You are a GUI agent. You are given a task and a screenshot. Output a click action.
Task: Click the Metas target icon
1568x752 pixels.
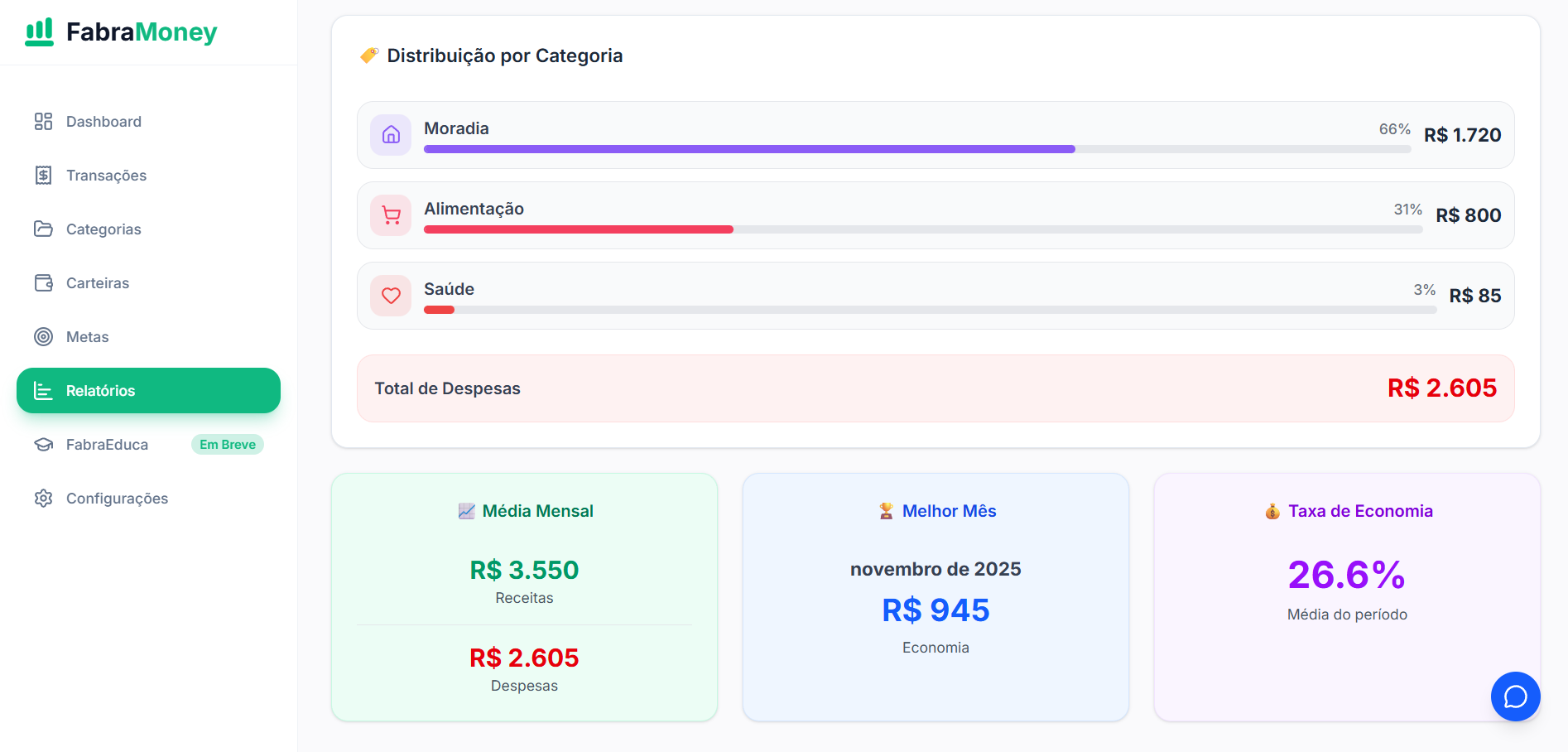coord(43,337)
